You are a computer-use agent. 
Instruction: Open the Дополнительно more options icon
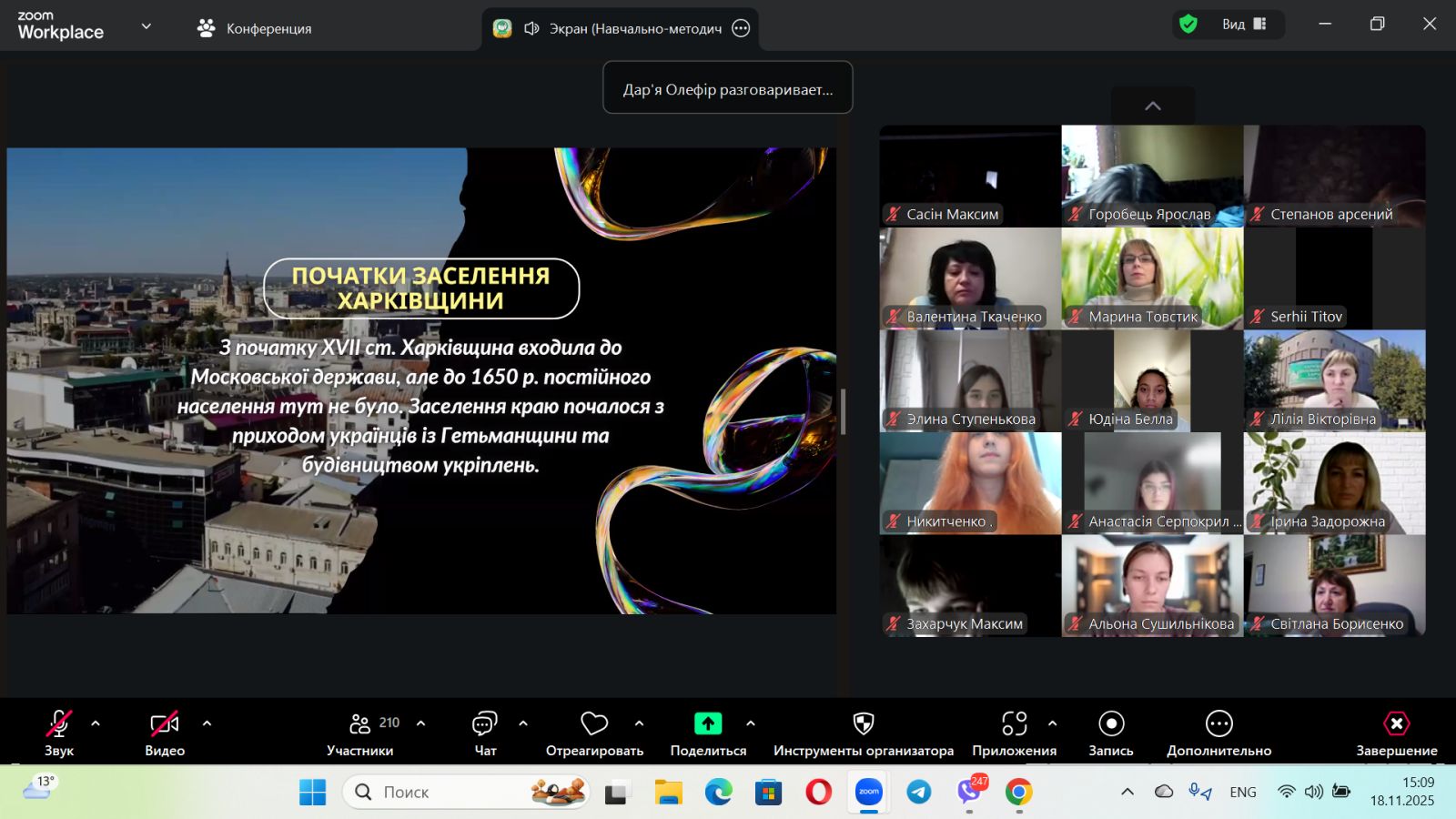click(x=1218, y=724)
